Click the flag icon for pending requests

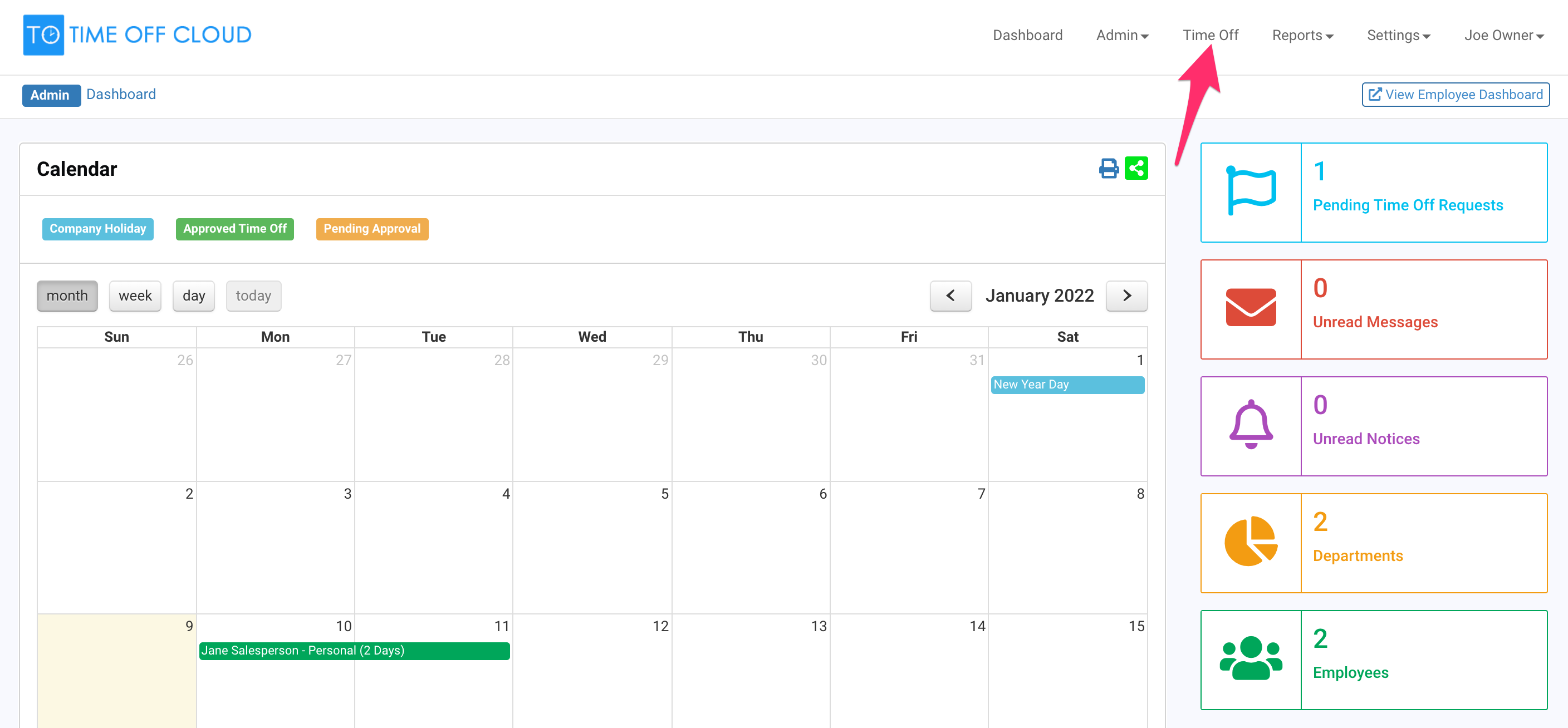pos(1250,189)
